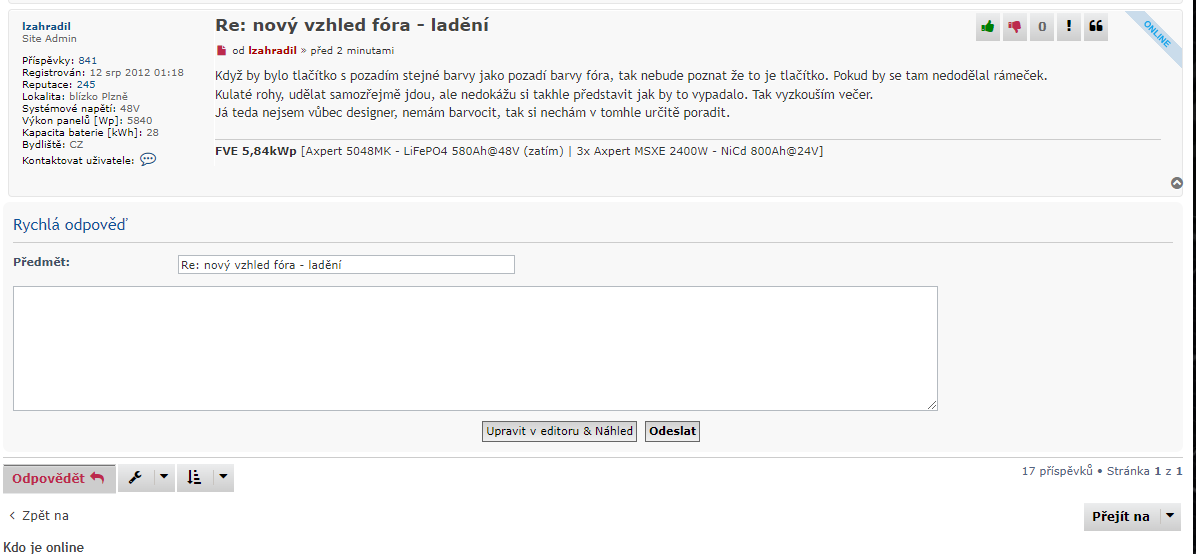The height and width of the screenshot is (554, 1196).
Task: Open lzahradil profile link in sidebar
Action: [x=46, y=26]
